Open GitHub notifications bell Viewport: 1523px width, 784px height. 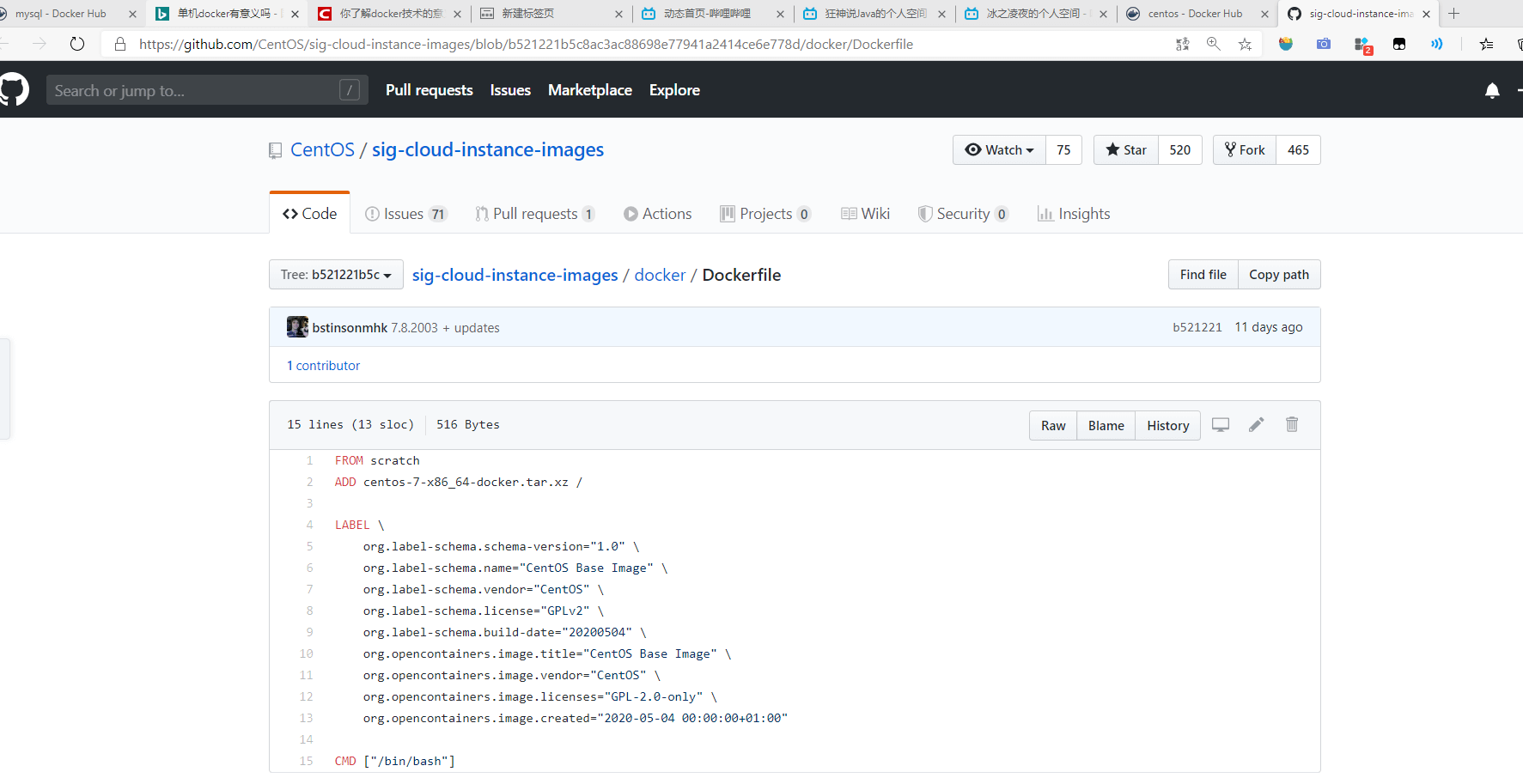[x=1492, y=90]
